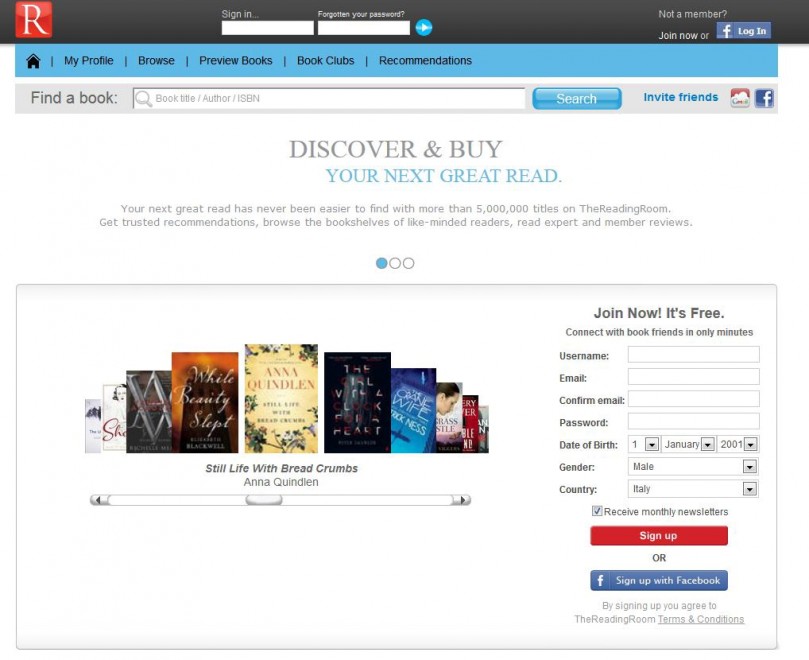The width and height of the screenshot is (809, 660).
Task: Toggle Receive monthly newsletters checkbox
Action: [597, 511]
